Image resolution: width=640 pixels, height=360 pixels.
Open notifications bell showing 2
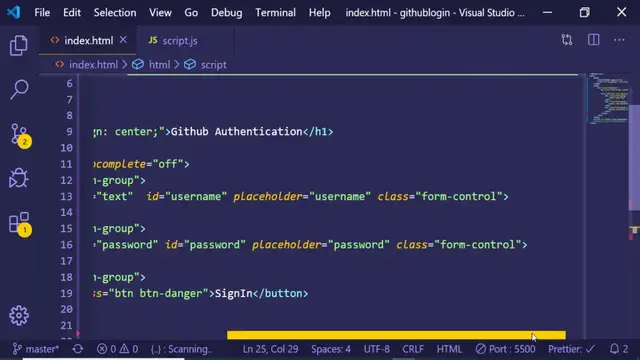(x=619, y=349)
